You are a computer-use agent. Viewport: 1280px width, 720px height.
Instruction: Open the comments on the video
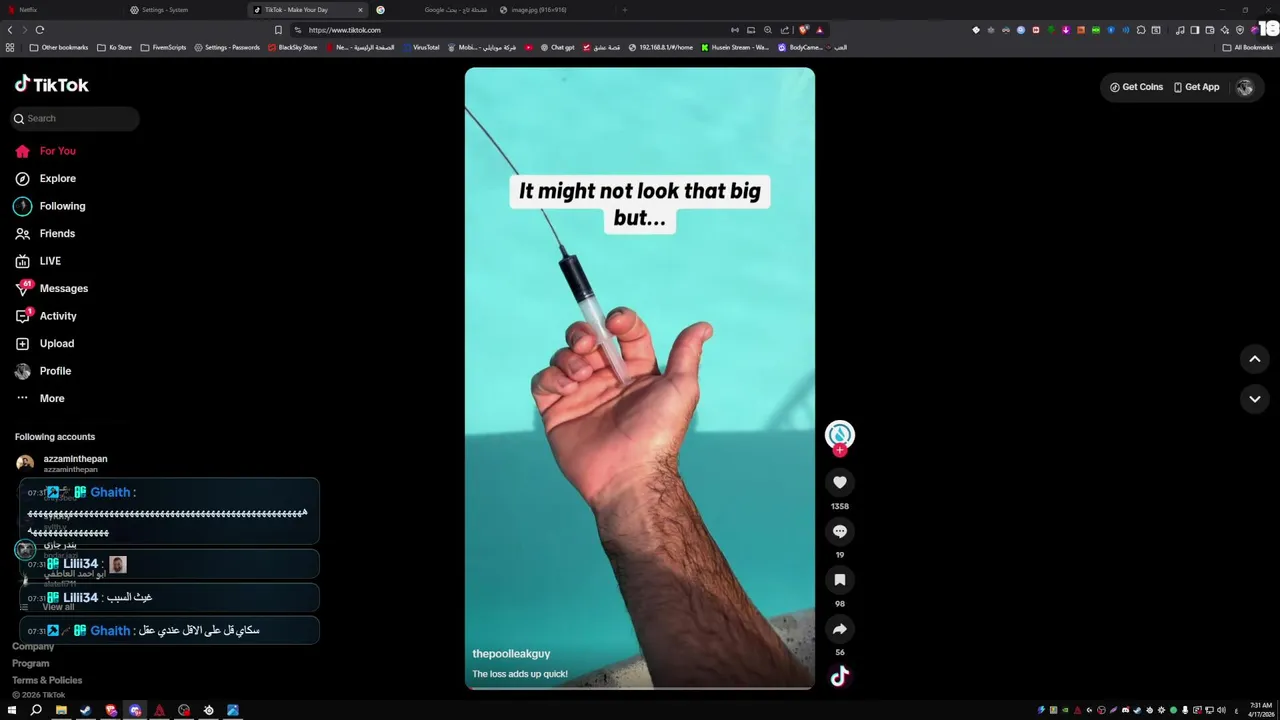click(x=839, y=531)
